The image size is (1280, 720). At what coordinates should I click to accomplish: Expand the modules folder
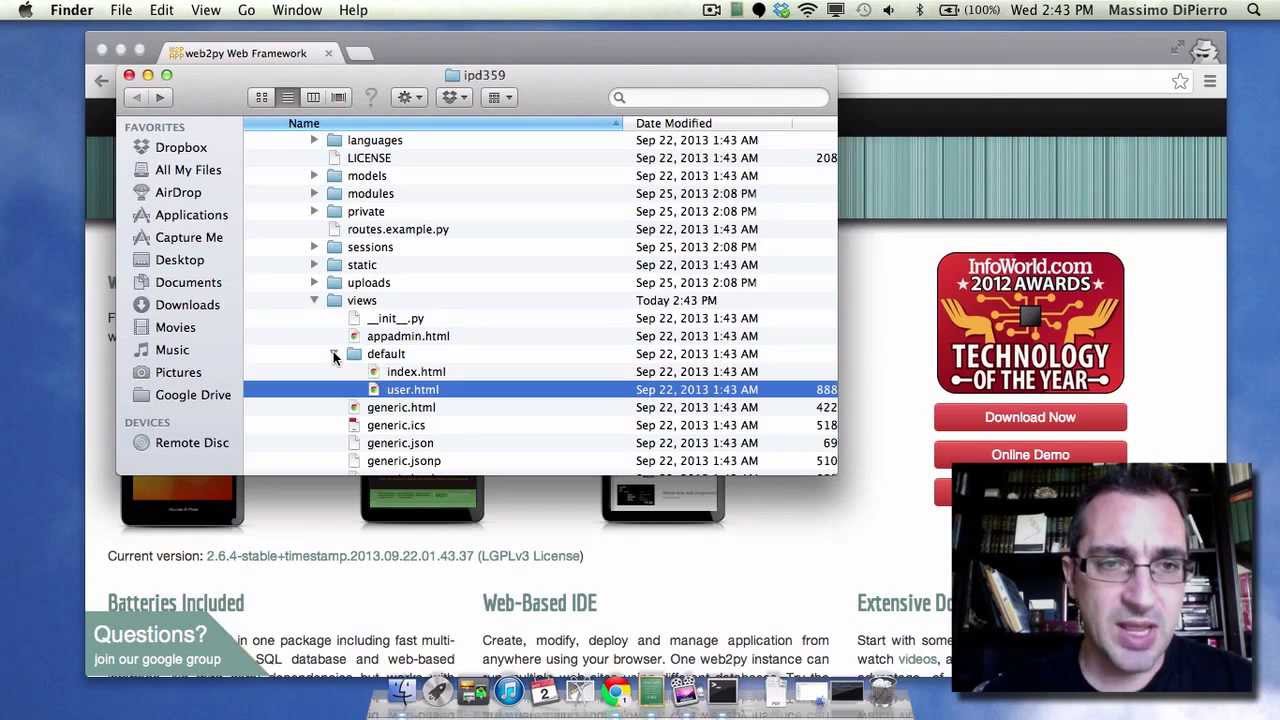[x=314, y=194]
